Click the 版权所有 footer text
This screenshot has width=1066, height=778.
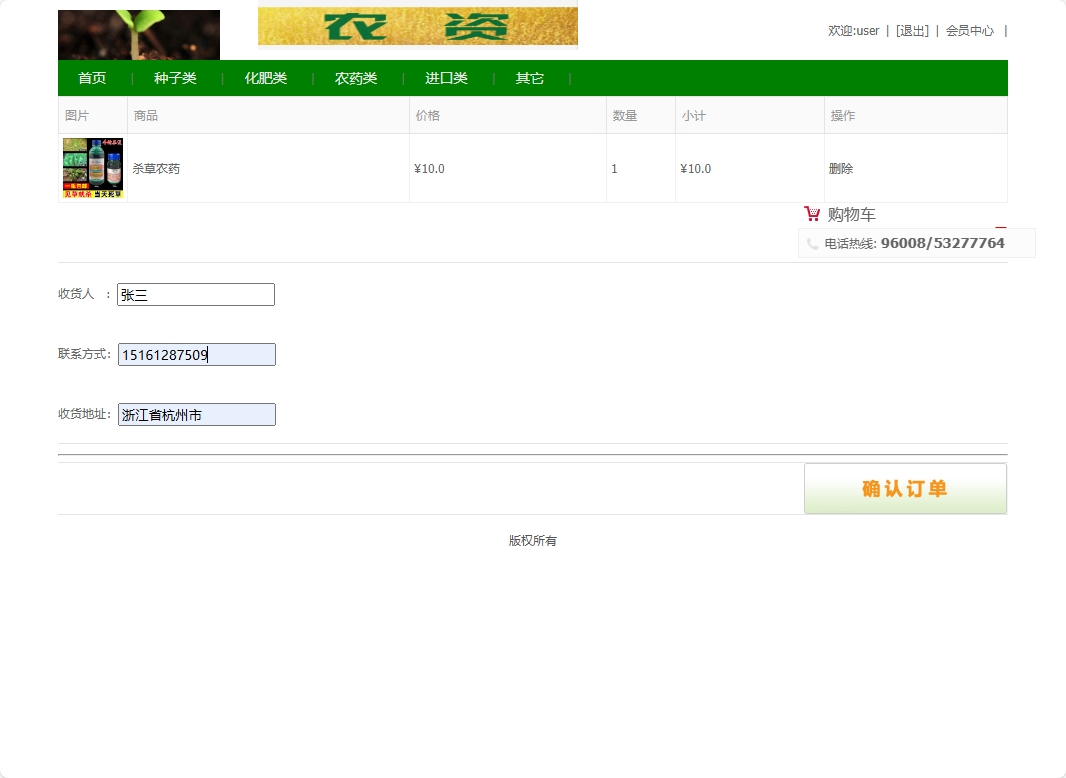coord(533,540)
